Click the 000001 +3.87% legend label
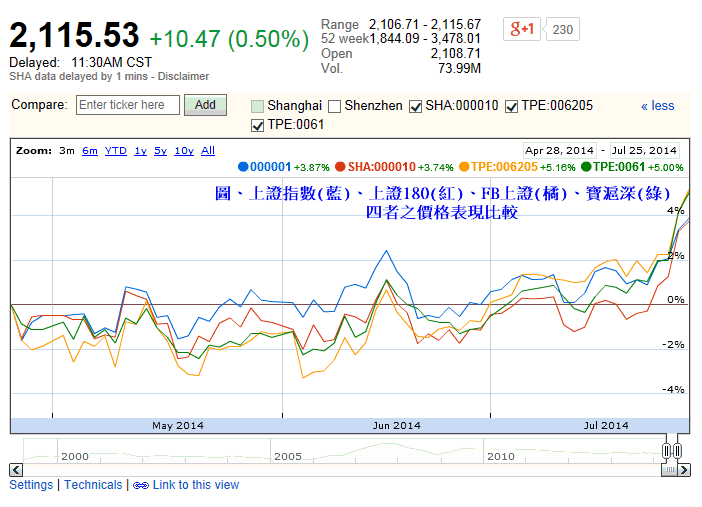The image size is (702, 507). 290,167
